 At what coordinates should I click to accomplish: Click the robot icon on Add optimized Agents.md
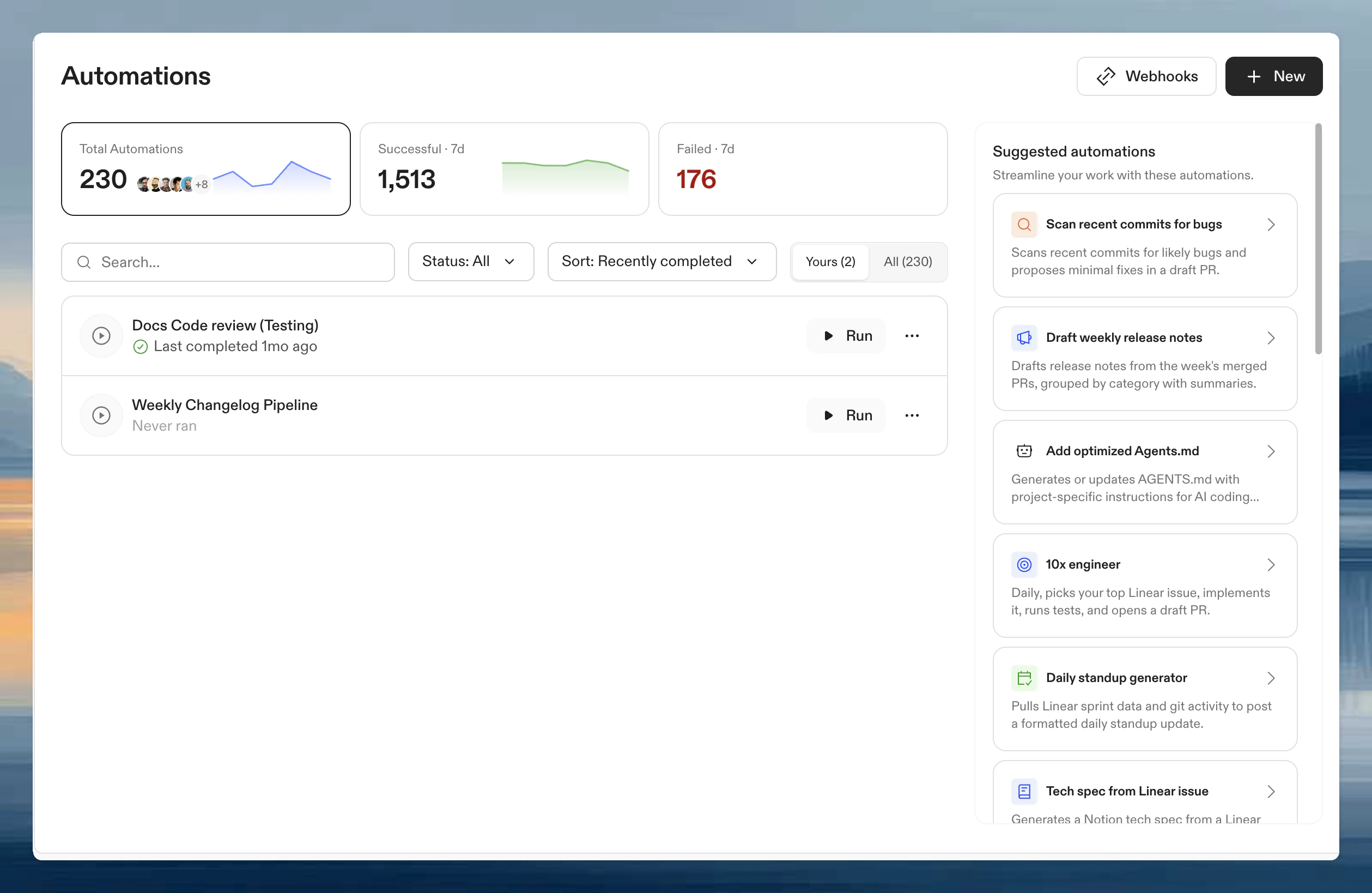(x=1024, y=450)
